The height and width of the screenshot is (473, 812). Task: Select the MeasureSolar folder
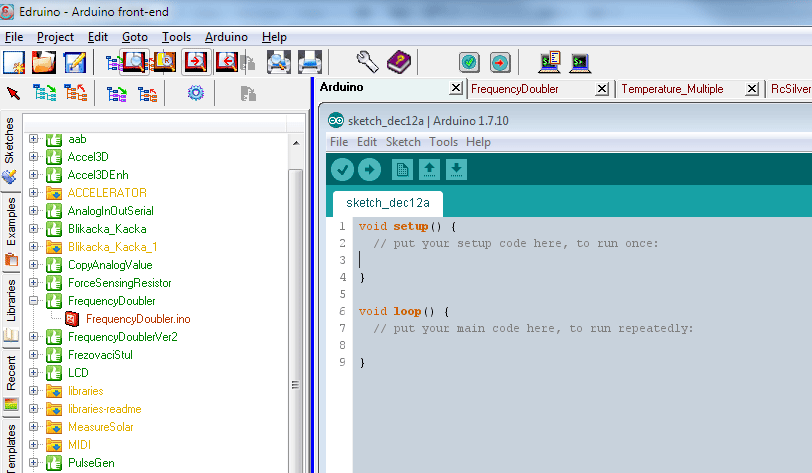(101, 427)
